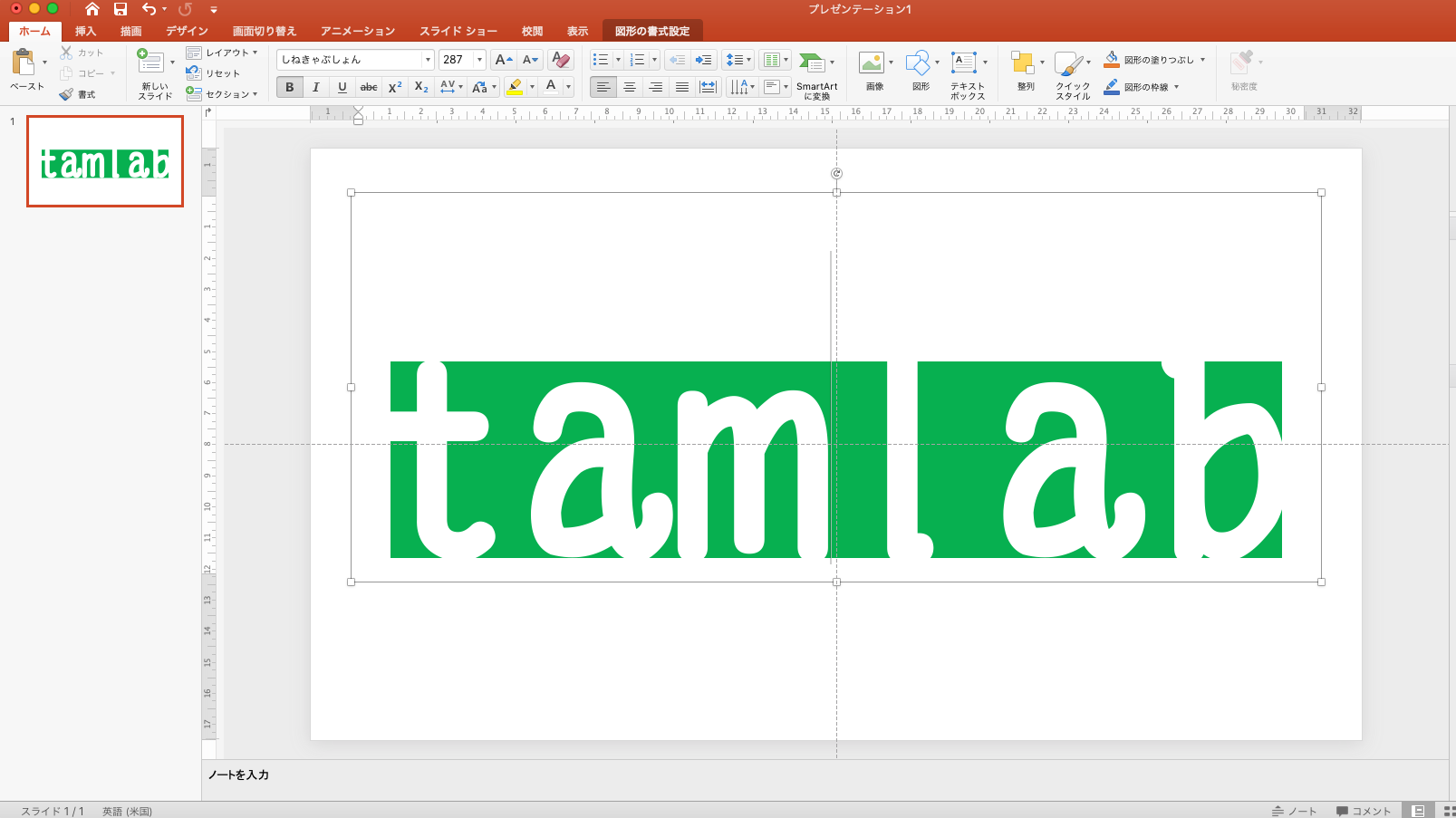Click the rotation handle above the text box

(836, 173)
